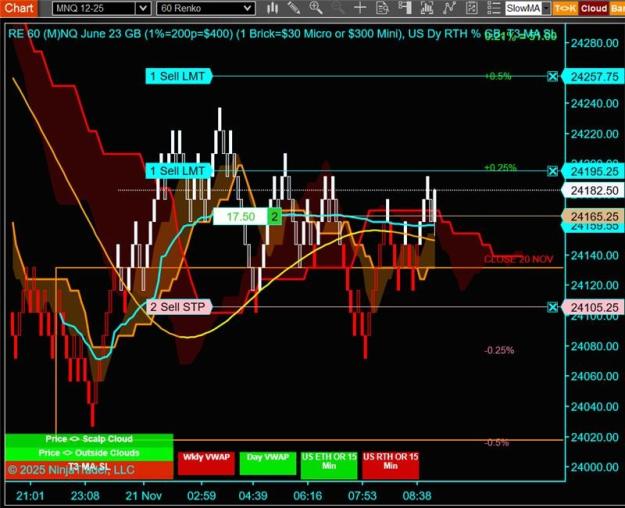Open the indicators icon
The width and height of the screenshot is (625, 508).
[x=449, y=8]
